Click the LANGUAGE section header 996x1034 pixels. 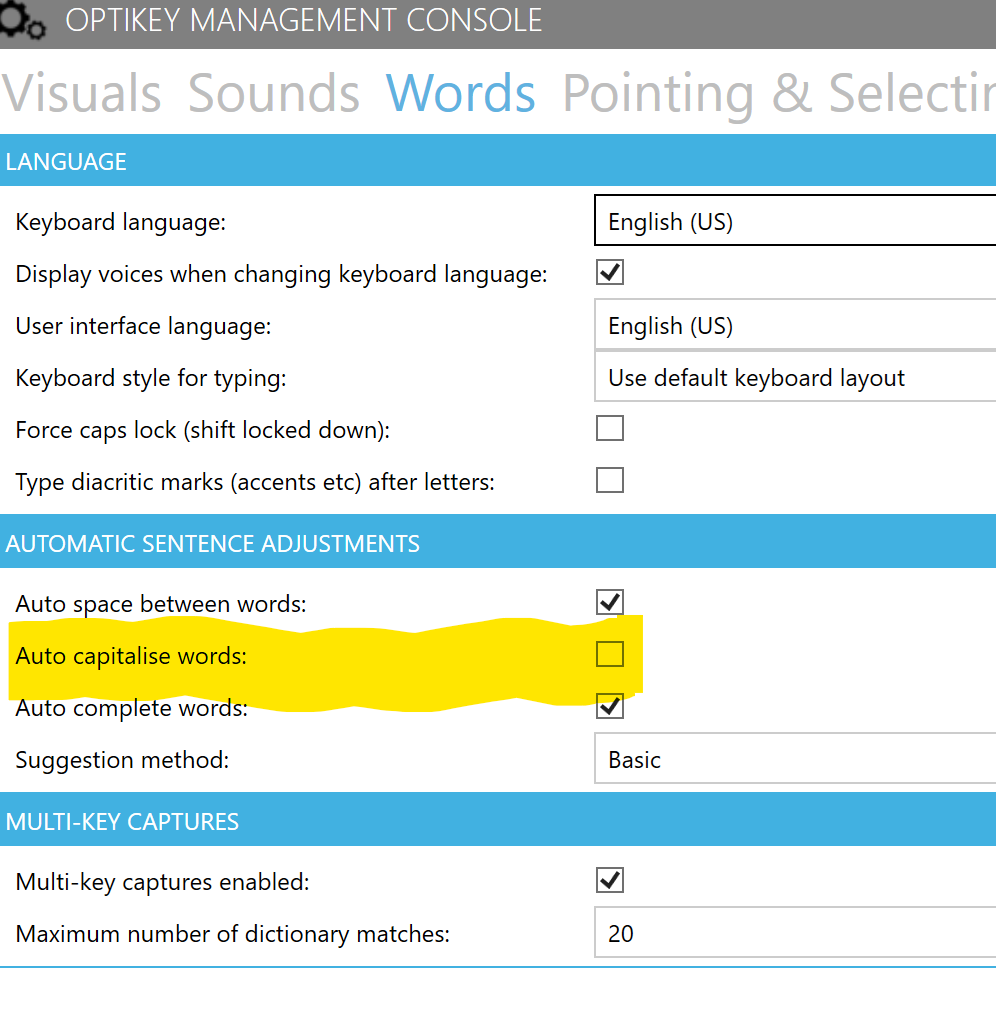tap(498, 160)
